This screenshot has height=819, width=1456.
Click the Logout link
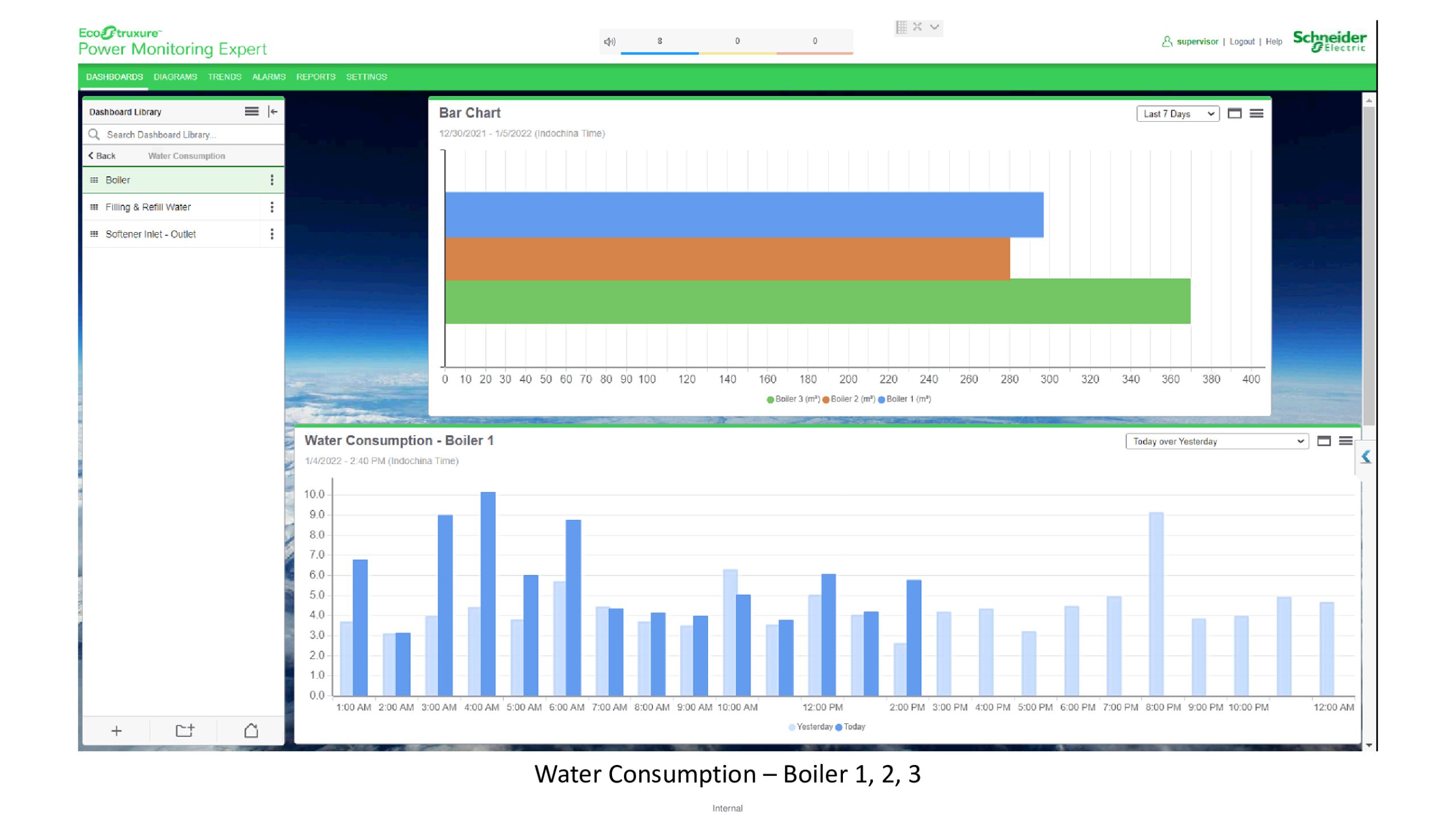(x=1242, y=42)
